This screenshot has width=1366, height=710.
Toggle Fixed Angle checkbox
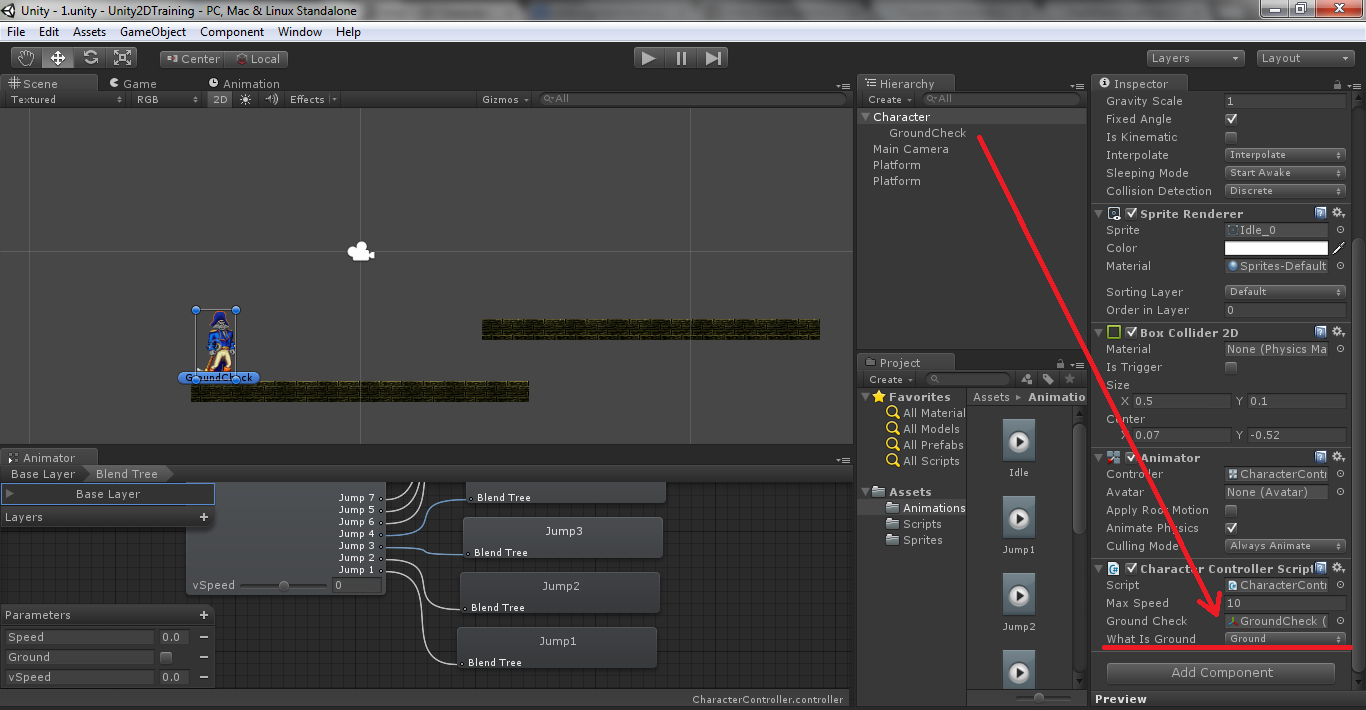(x=1231, y=119)
